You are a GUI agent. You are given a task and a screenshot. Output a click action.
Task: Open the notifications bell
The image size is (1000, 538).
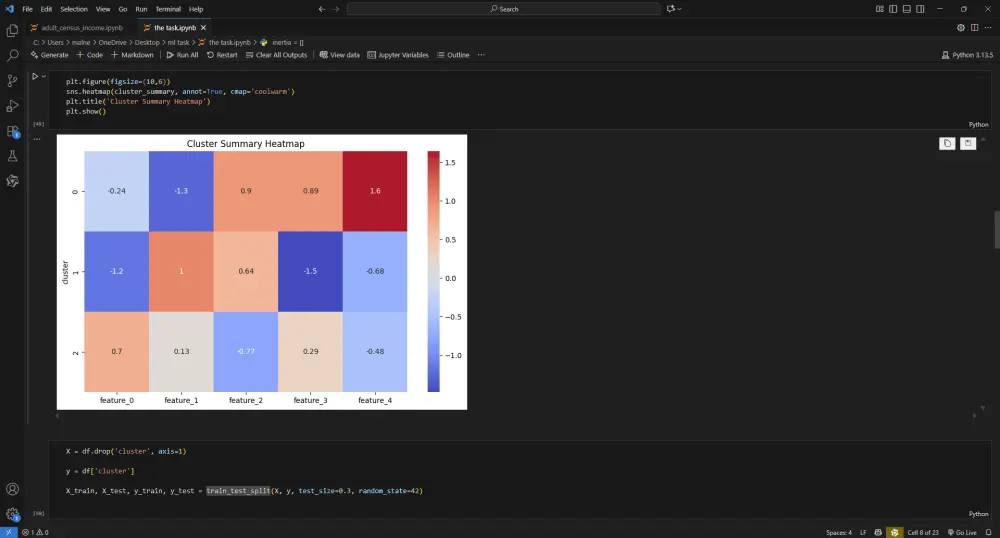click(x=989, y=532)
